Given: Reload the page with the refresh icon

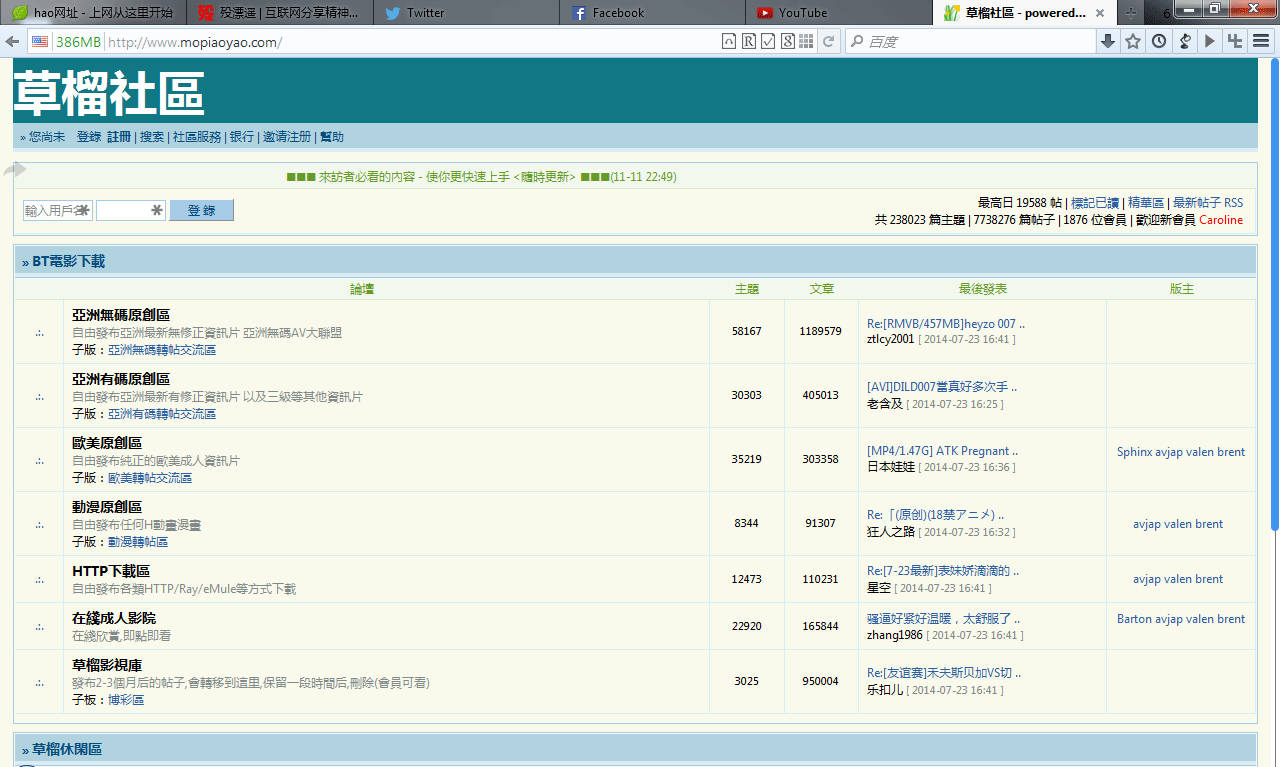Looking at the screenshot, I should point(828,42).
